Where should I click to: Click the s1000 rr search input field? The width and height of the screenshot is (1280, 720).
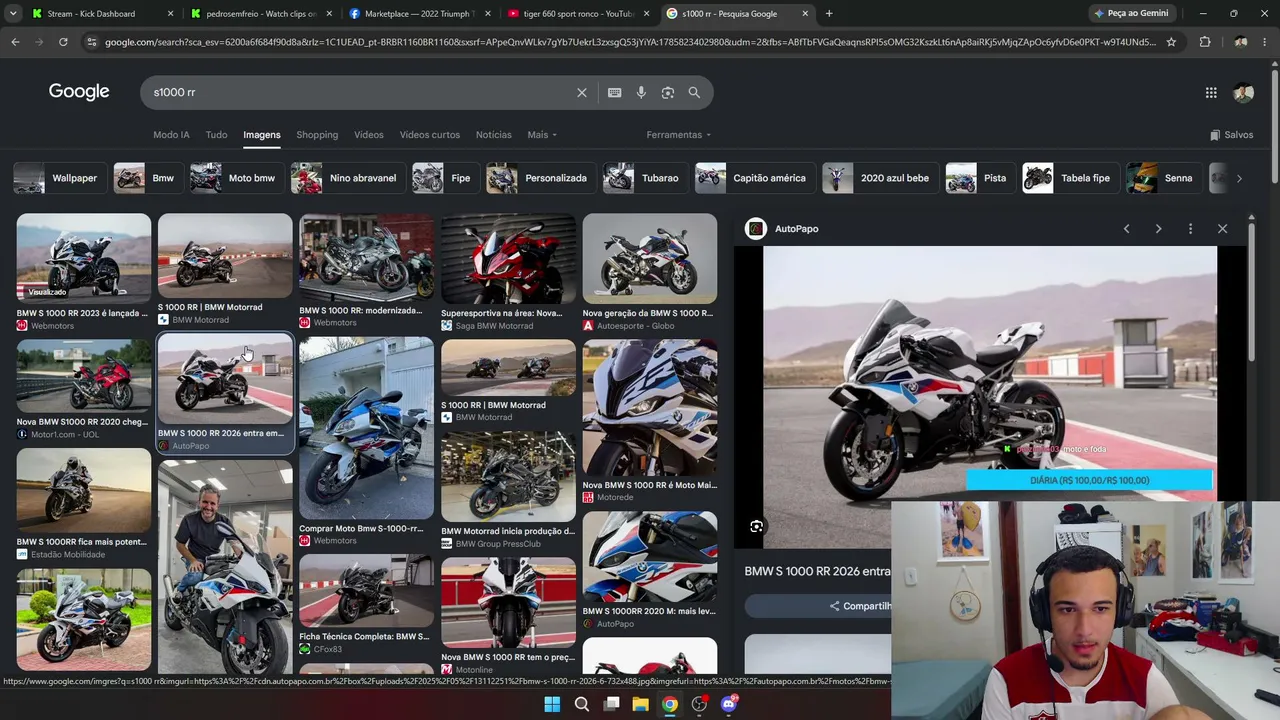point(360,92)
